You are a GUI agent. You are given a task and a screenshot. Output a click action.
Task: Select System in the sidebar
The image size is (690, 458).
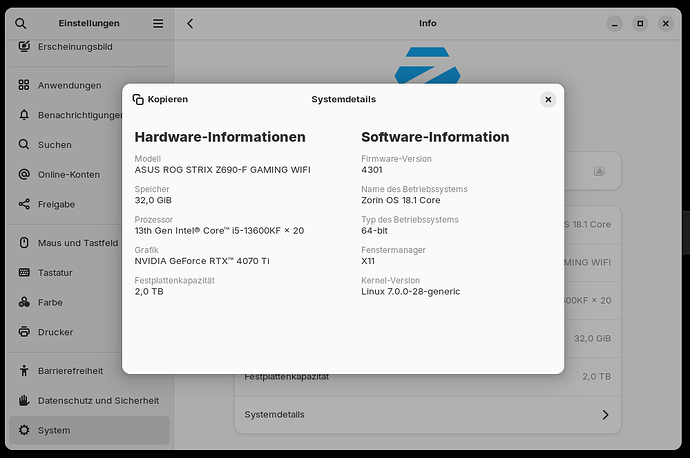tap(89, 430)
